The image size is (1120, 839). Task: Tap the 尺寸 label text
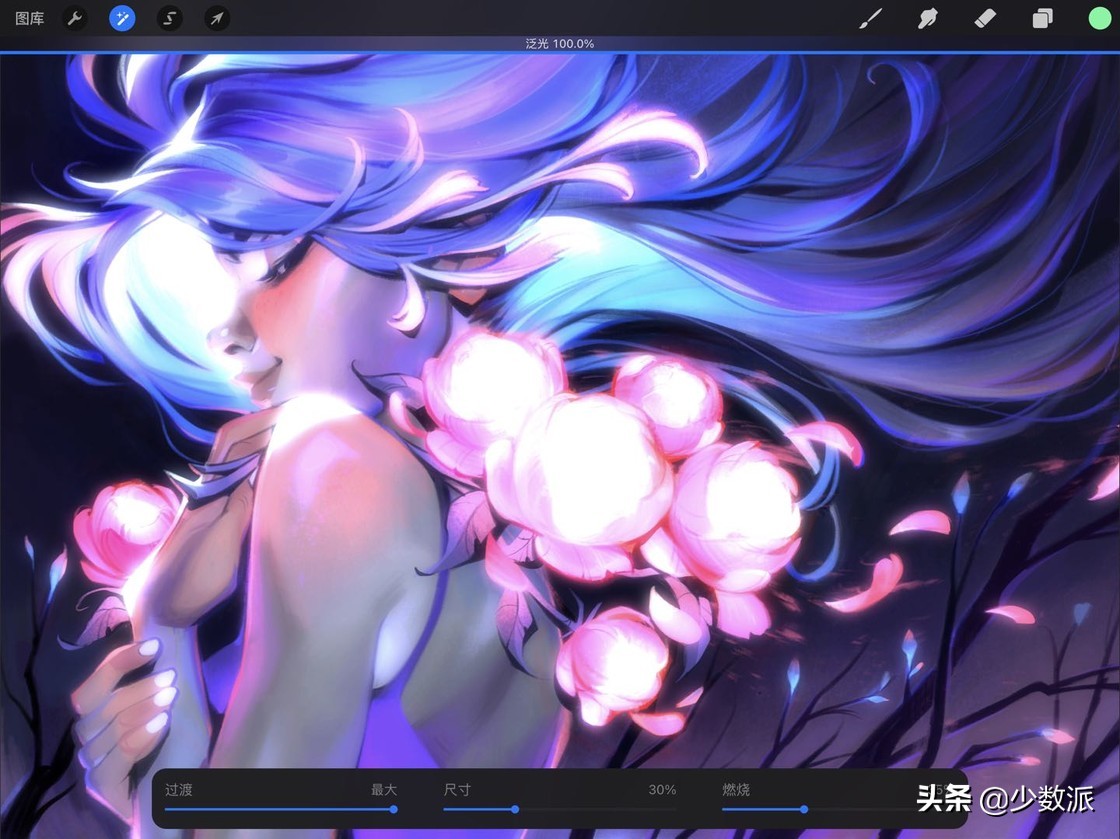pyautogui.click(x=457, y=790)
